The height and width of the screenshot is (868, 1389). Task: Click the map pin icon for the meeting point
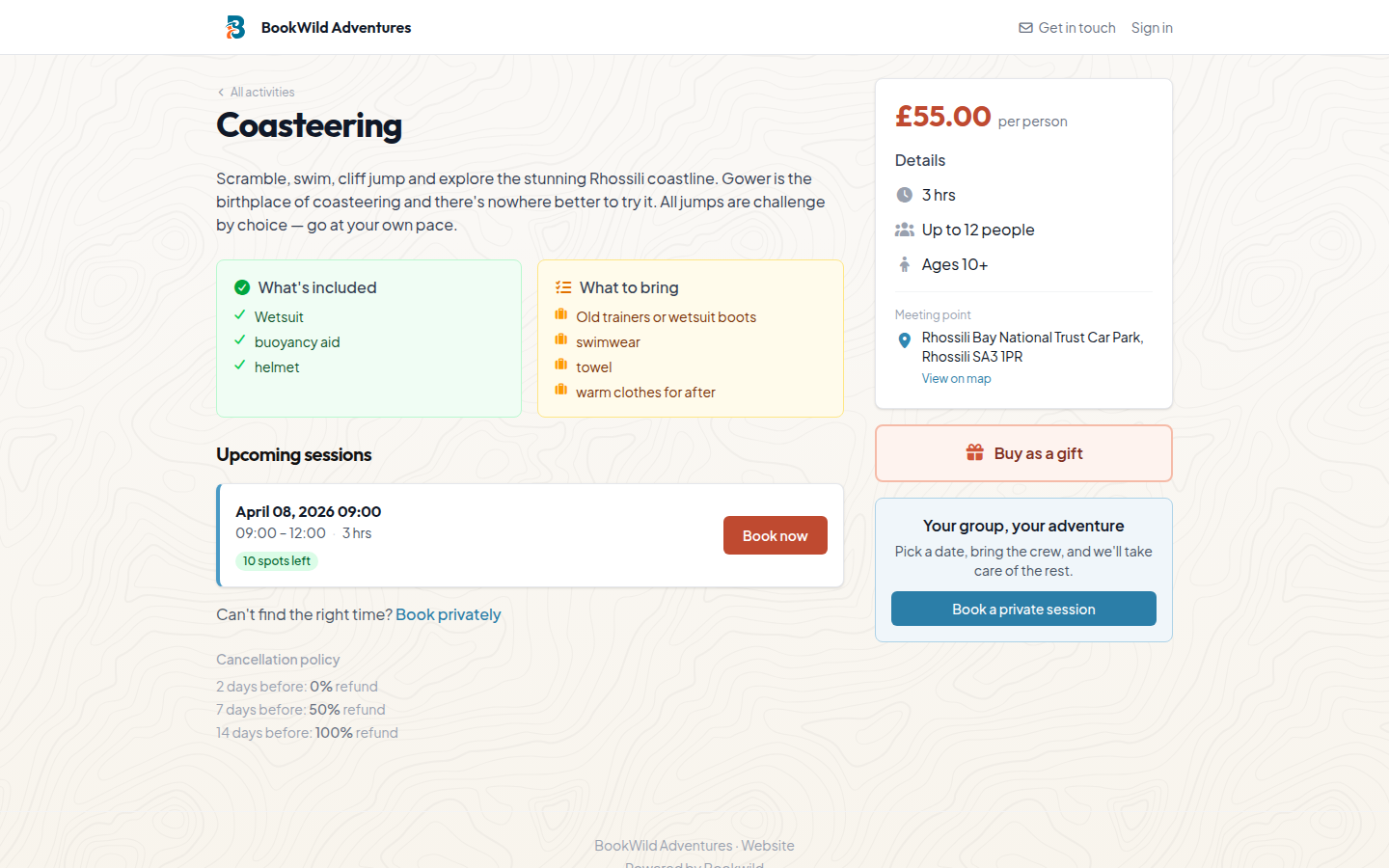pos(904,339)
